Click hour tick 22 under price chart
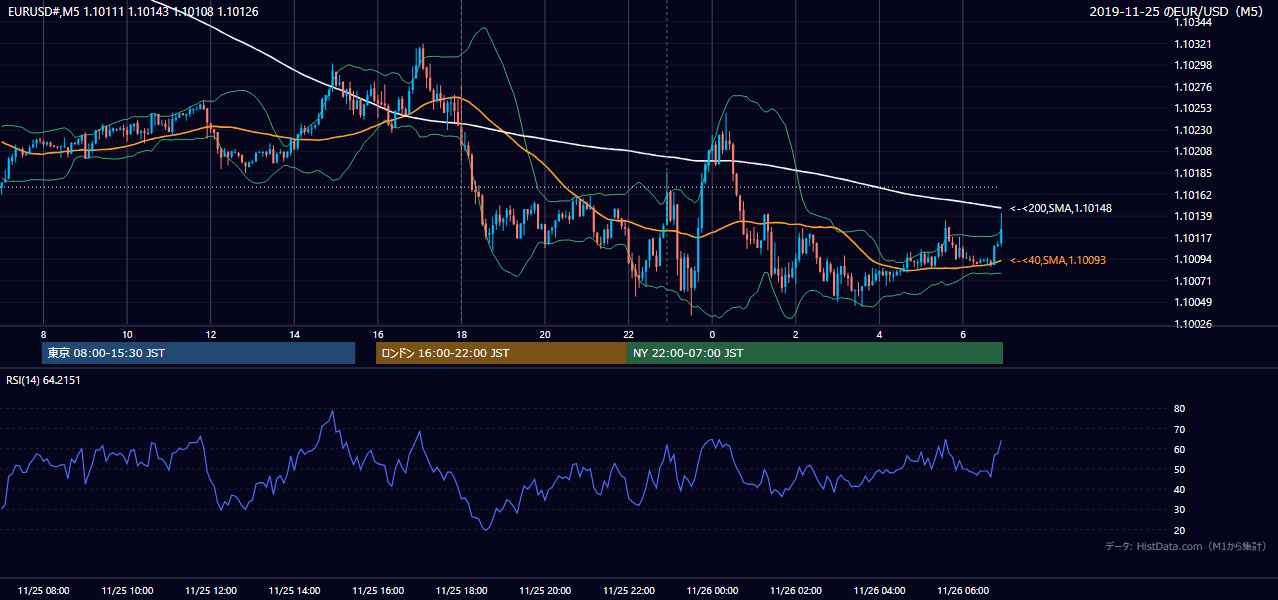This screenshot has height=600, width=1278. (628, 335)
